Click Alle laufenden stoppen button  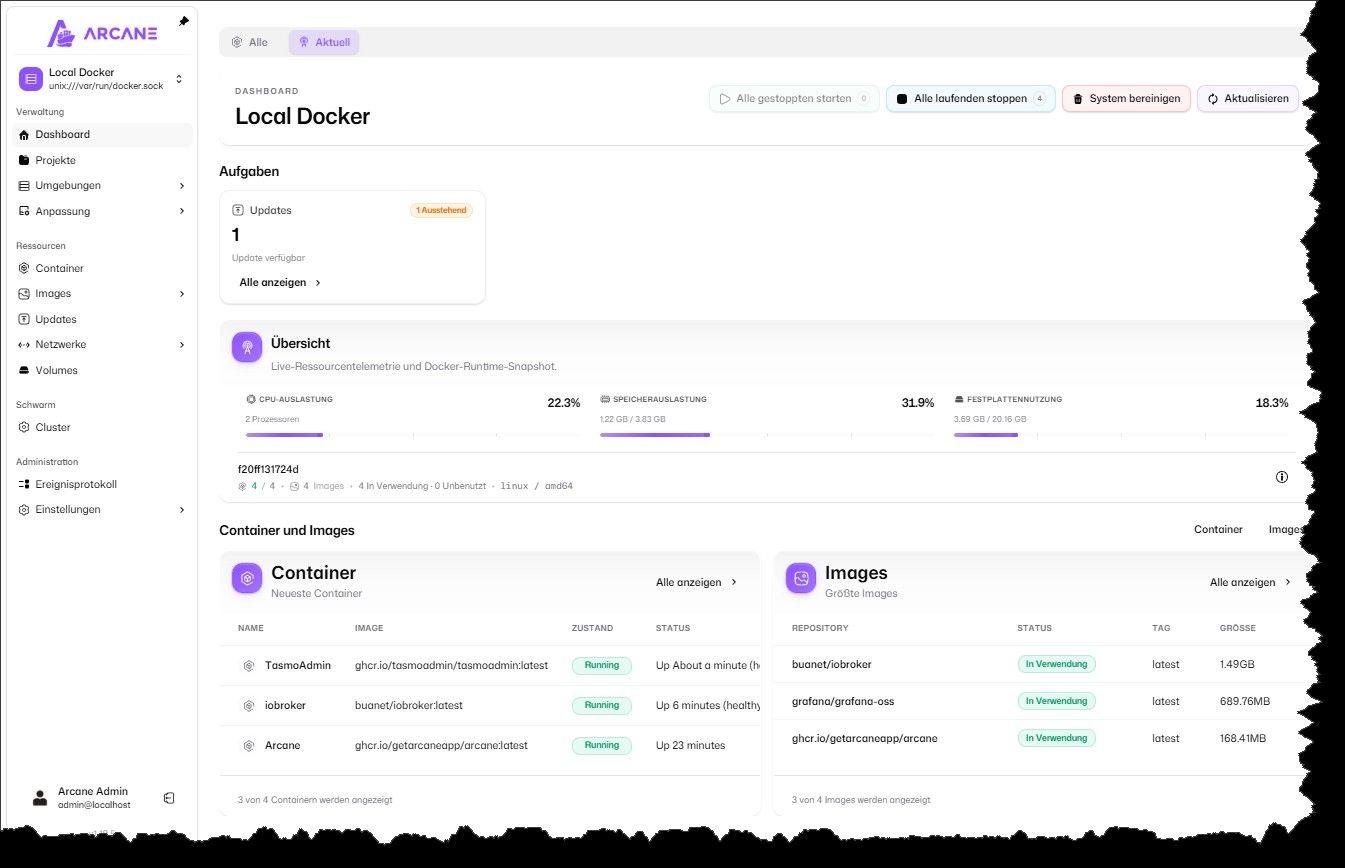click(x=970, y=99)
